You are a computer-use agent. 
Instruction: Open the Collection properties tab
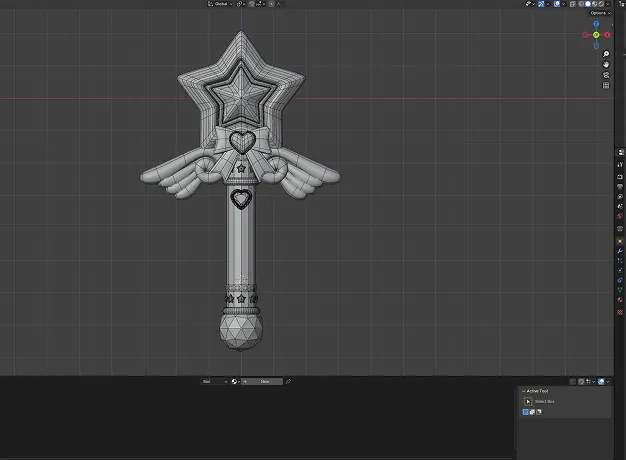tap(620, 228)
